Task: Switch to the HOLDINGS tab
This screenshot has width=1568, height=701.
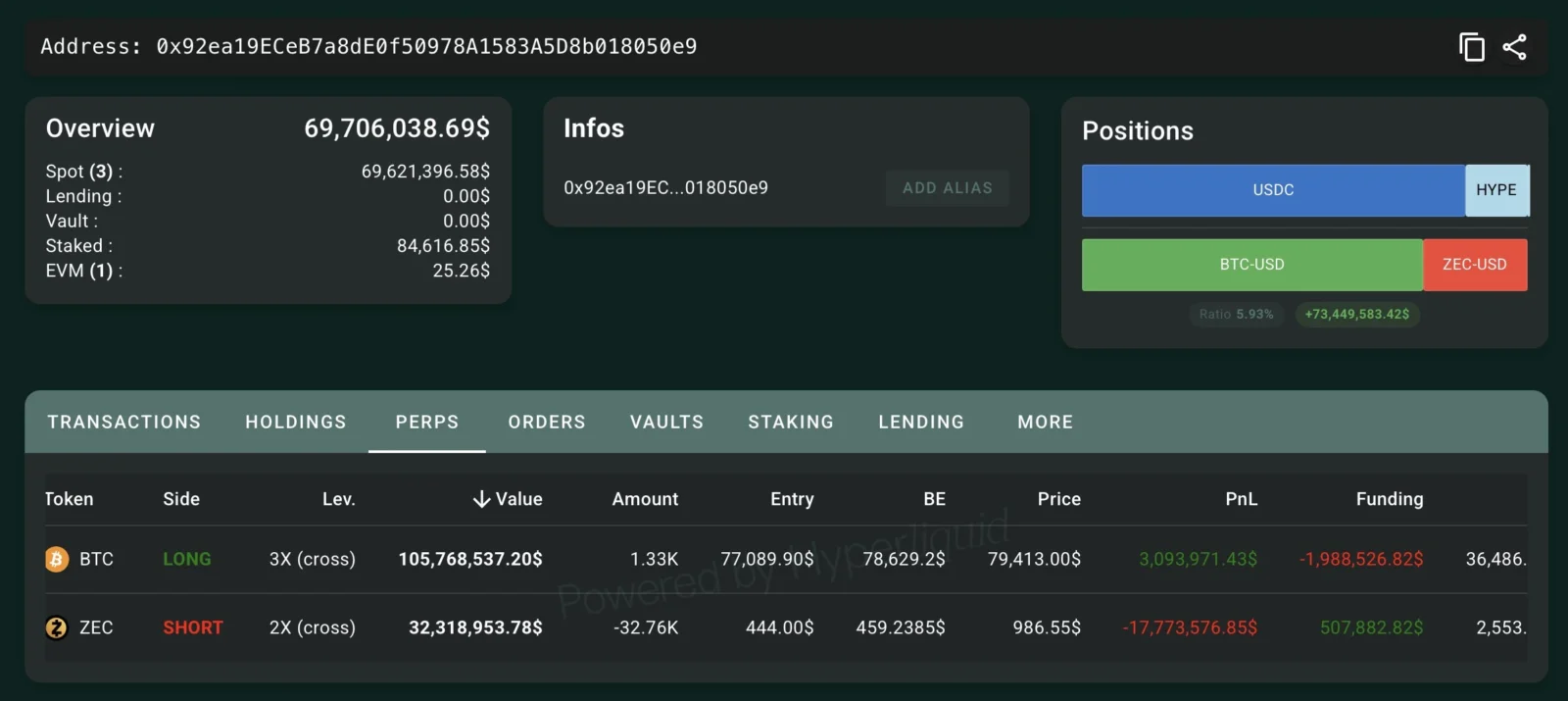Action: (x=296, y=422)
